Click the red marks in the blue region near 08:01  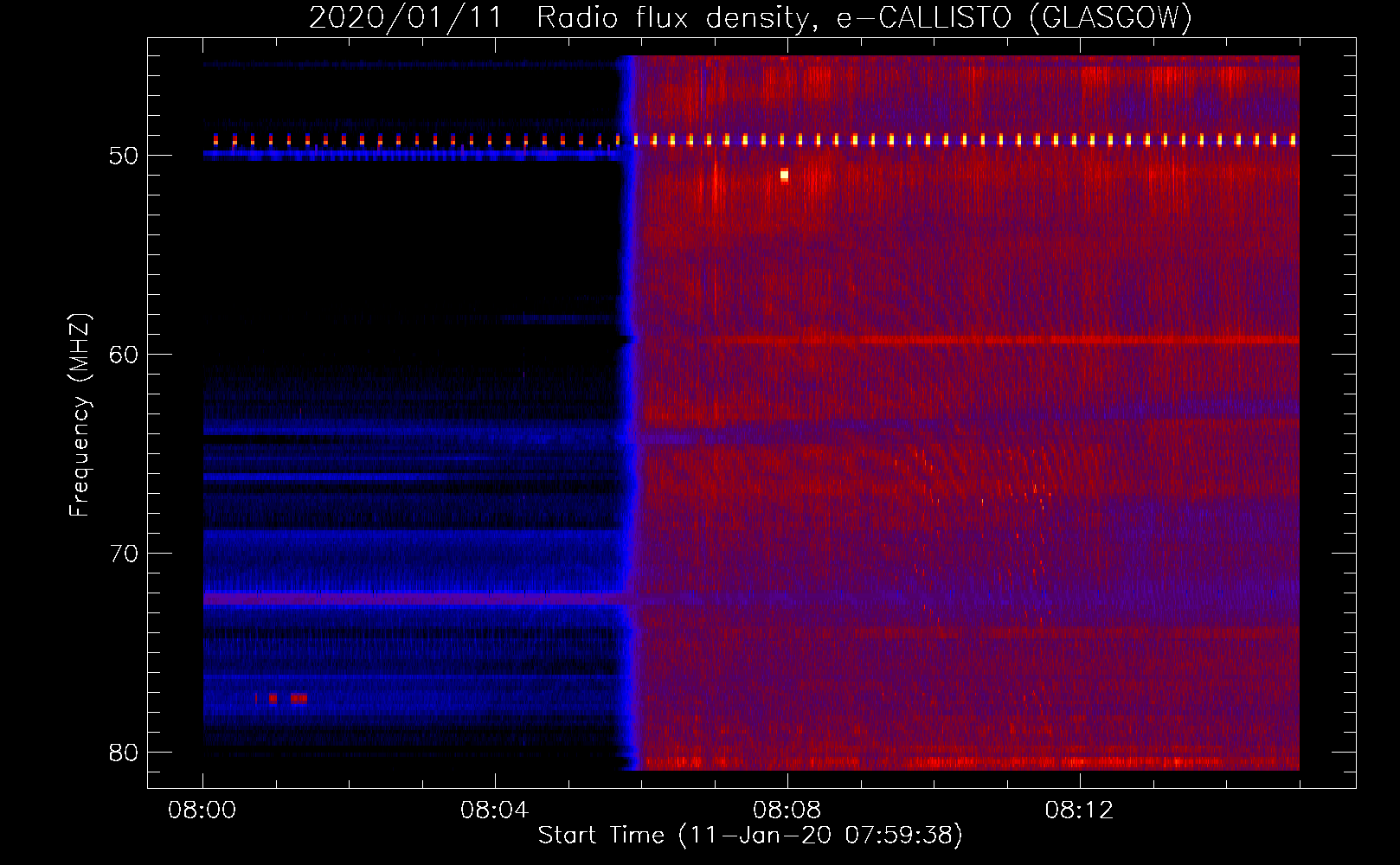[x=282, y=698]
